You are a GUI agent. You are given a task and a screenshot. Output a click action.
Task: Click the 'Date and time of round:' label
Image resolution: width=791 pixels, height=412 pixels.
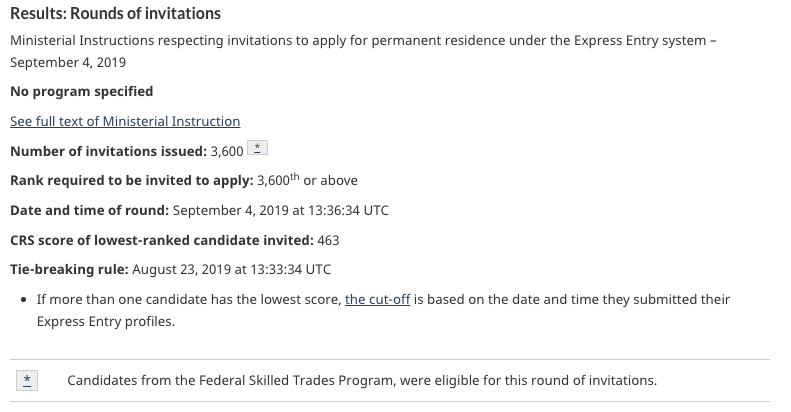90,210
